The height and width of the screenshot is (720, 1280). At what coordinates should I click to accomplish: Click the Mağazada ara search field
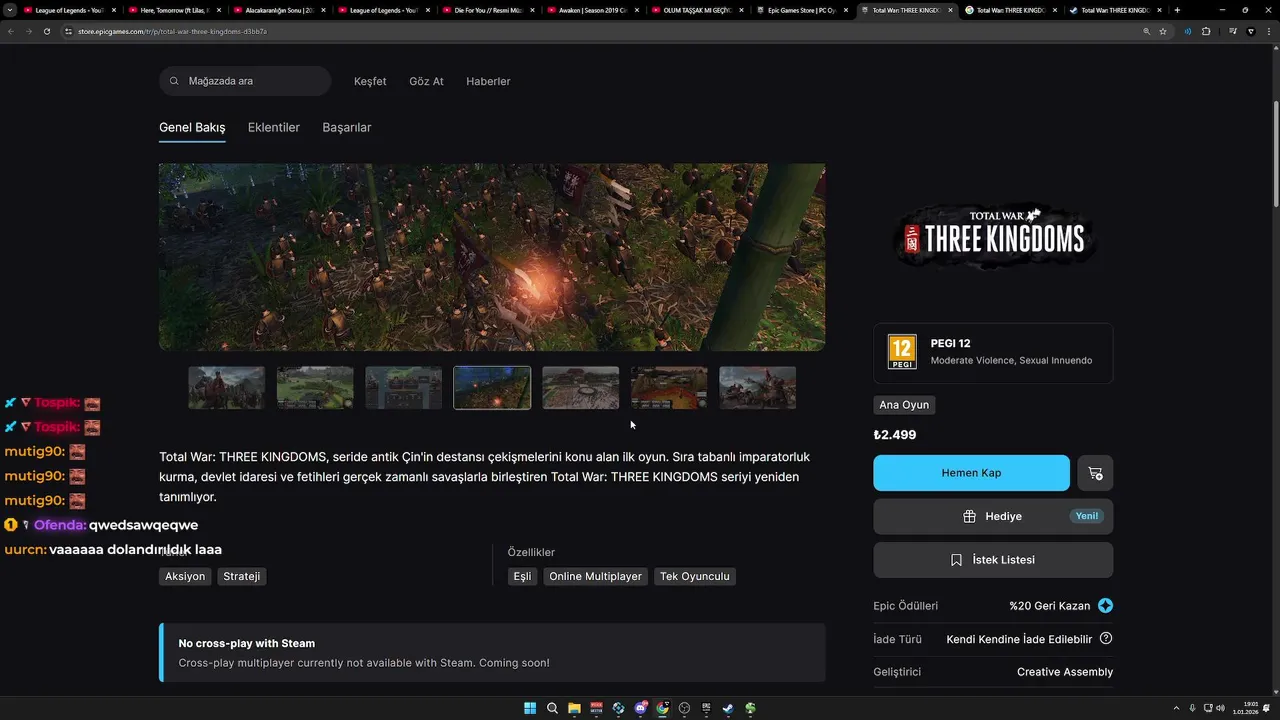245,81
